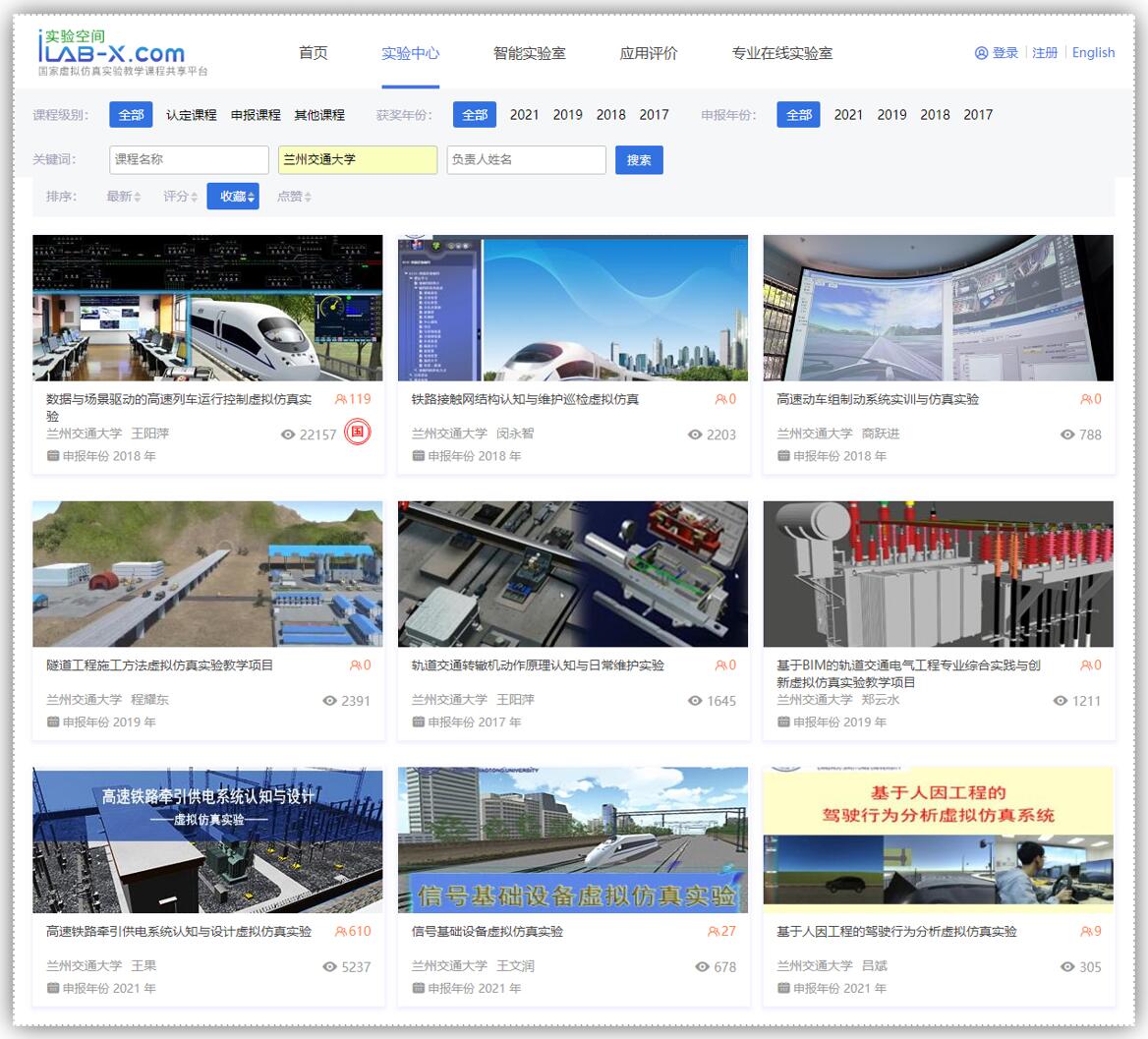
Task: Click the eye views icon showing 22157
Action: point(288,434)
